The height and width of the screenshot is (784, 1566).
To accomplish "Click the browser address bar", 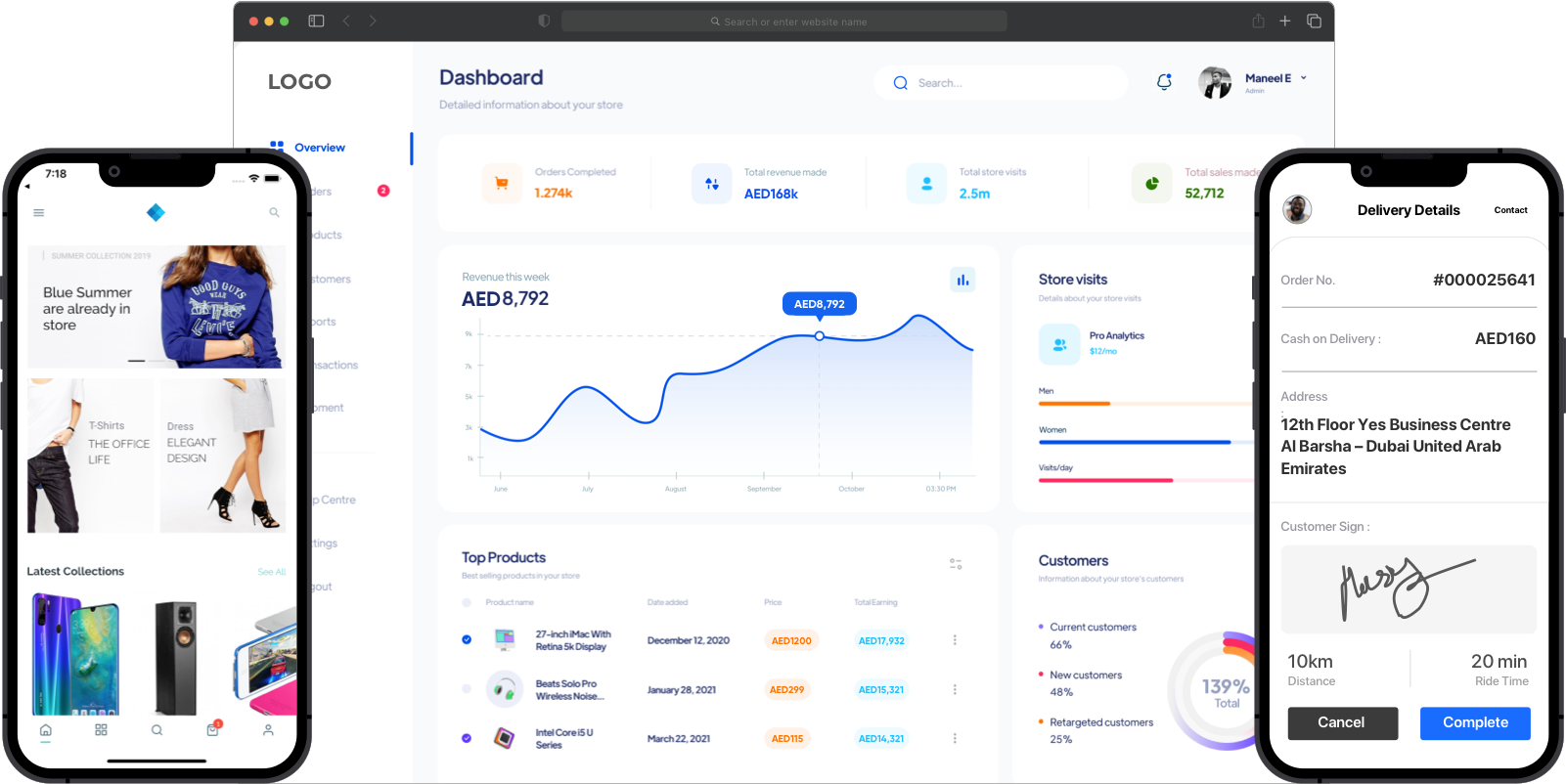I will coord(784,22).
